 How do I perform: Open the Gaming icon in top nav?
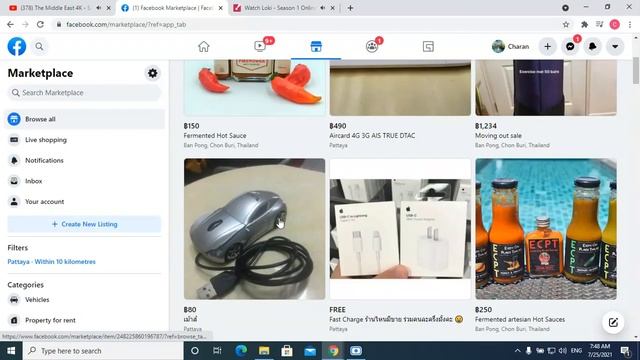[428, 47]
